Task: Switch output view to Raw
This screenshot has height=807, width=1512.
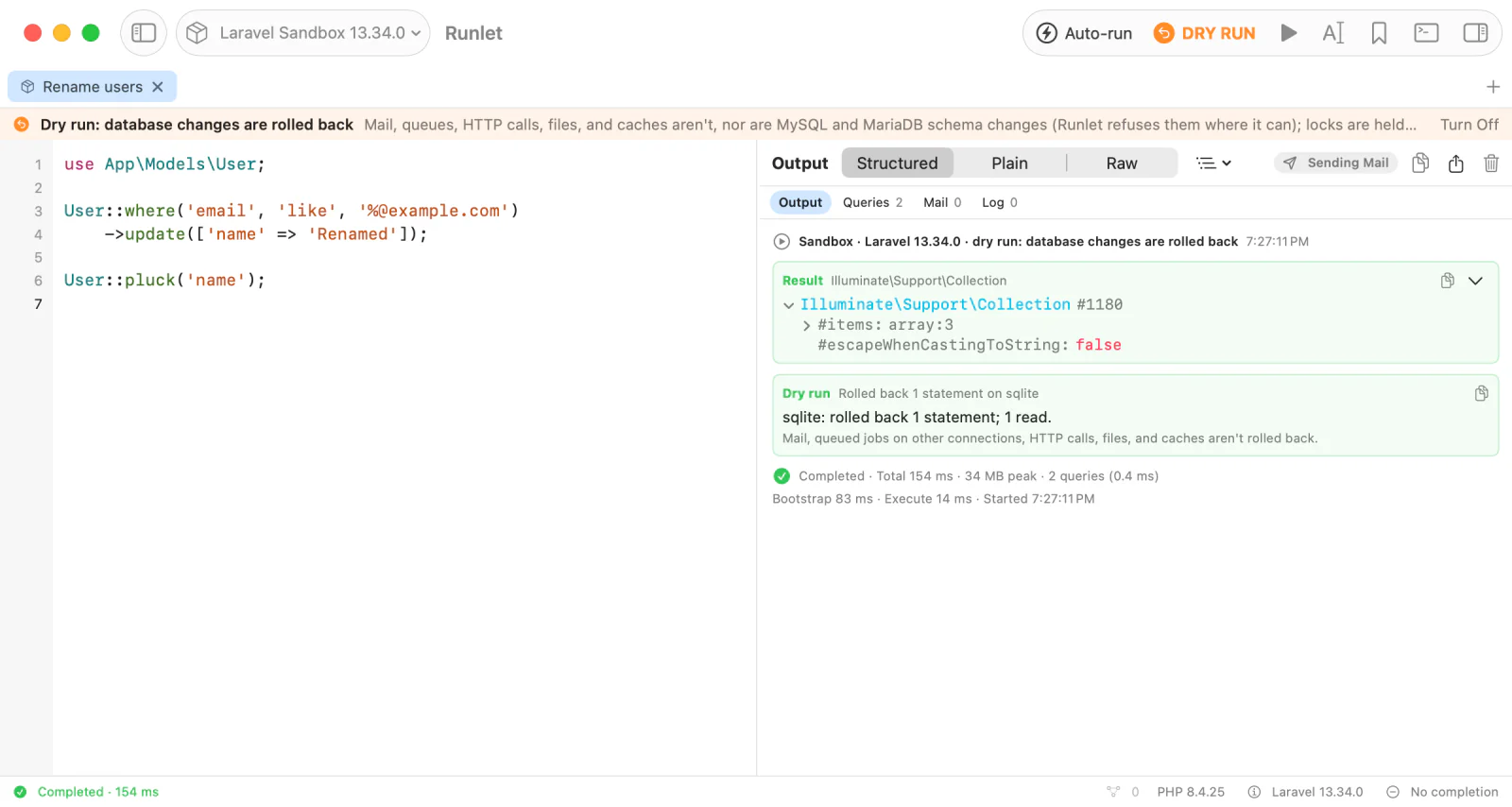Action: point(1122,163)
